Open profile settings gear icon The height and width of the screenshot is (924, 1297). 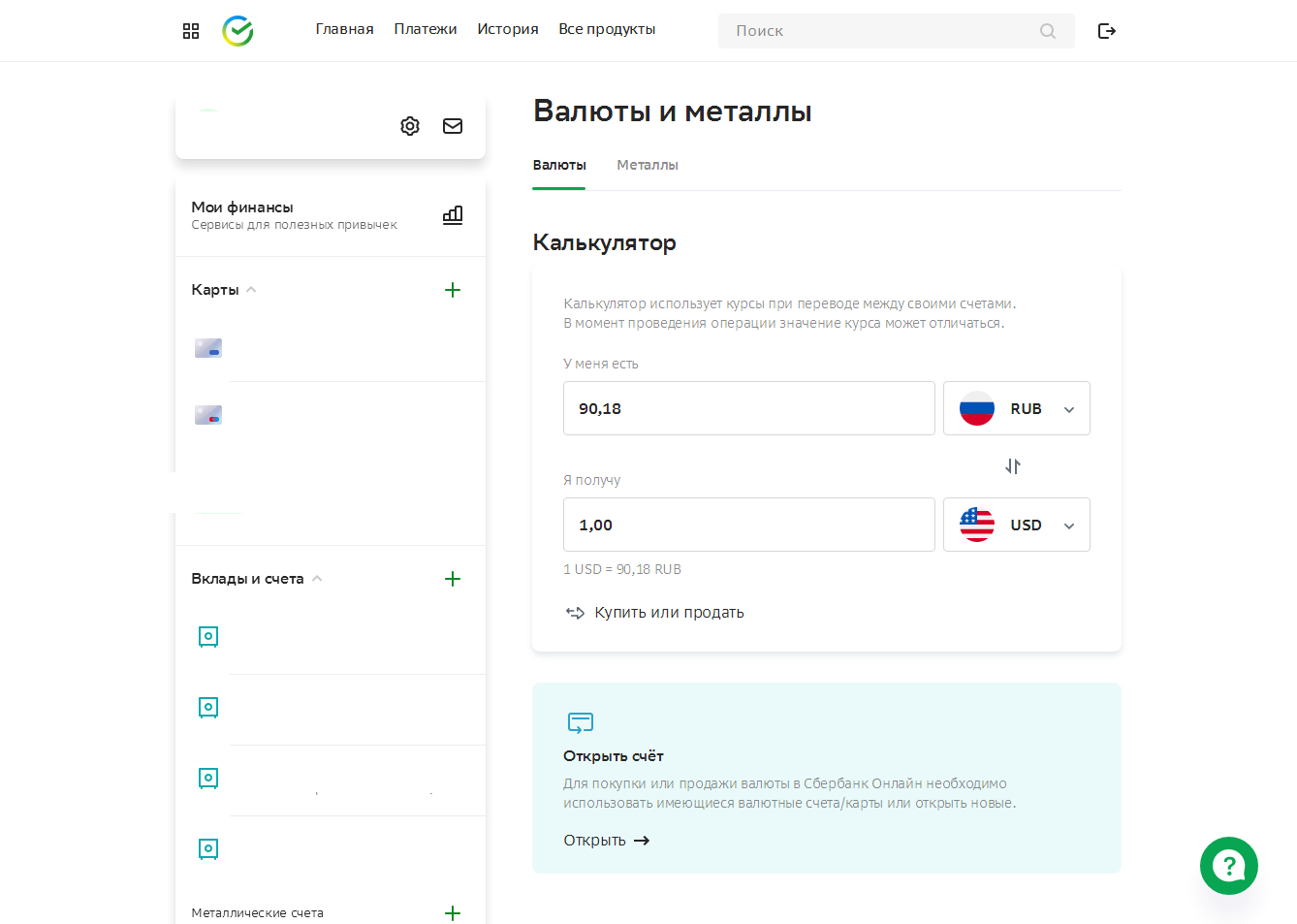[410, 126]
